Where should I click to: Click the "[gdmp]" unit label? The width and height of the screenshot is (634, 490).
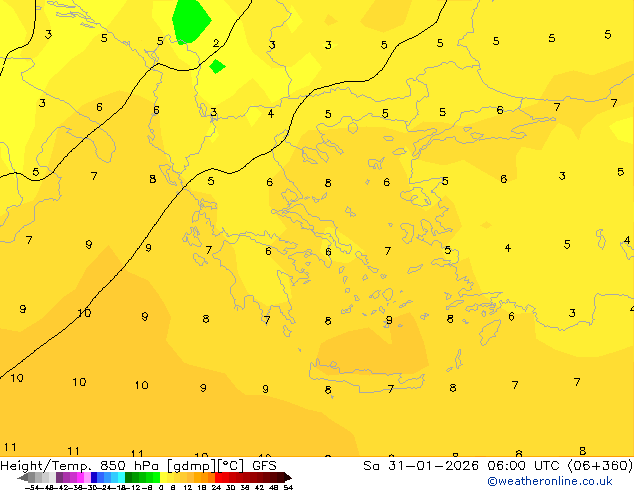point(192,466)
